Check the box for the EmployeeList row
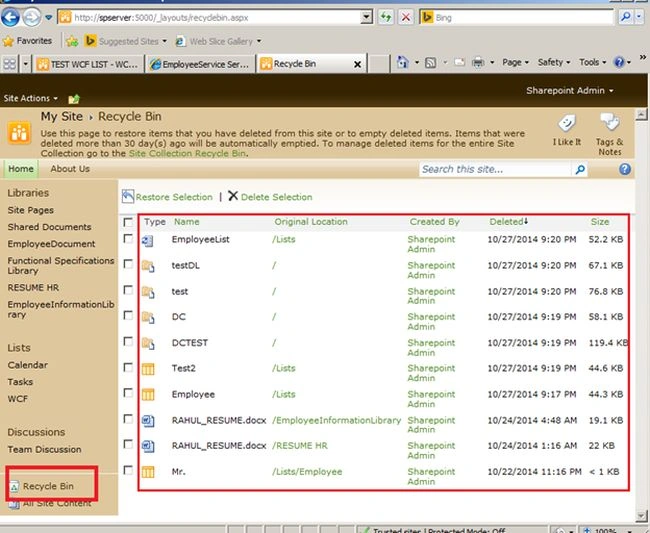The width and height of the screenshot is (650, 533). 128,239
